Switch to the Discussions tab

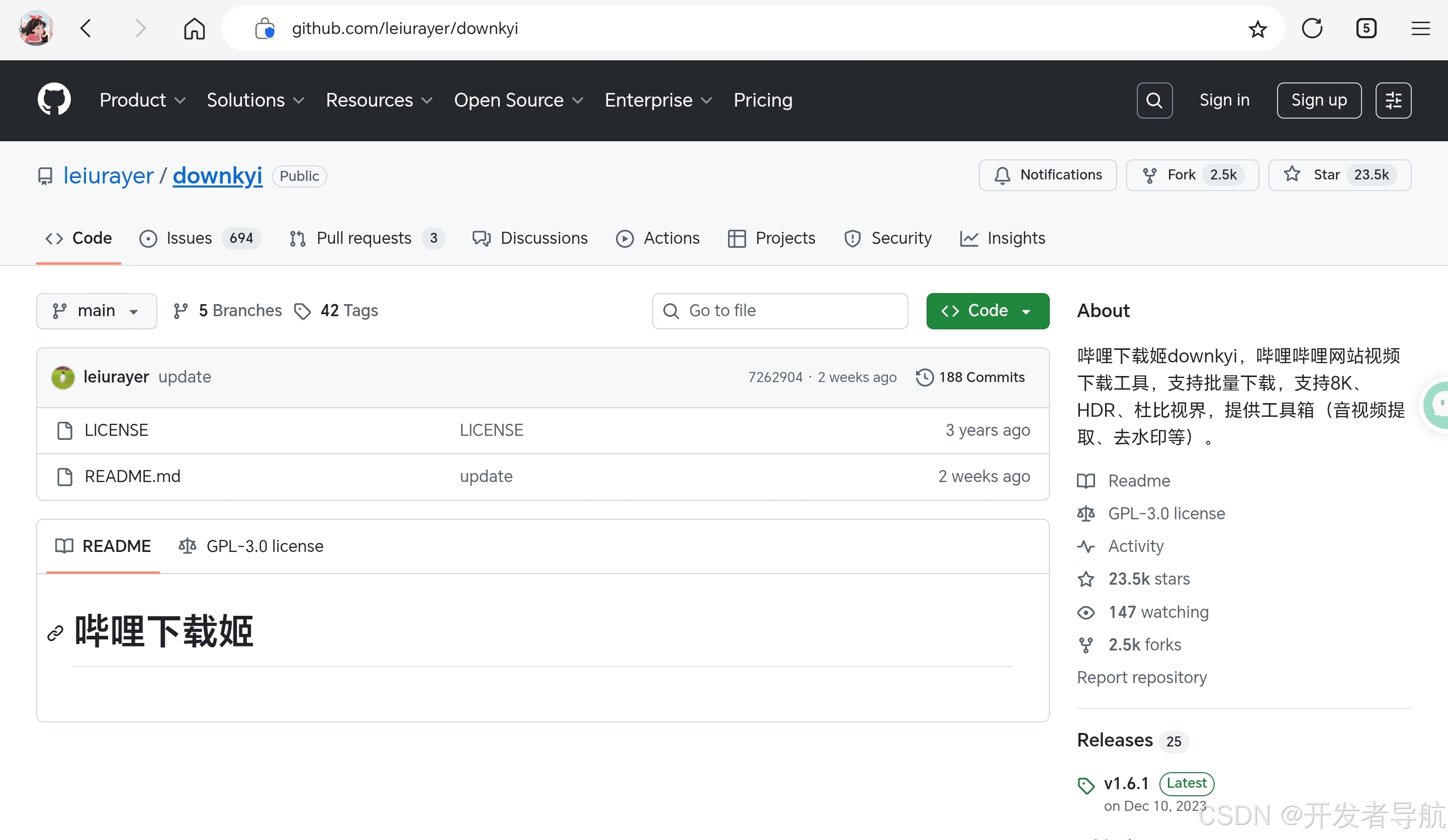tap(530, 238)
